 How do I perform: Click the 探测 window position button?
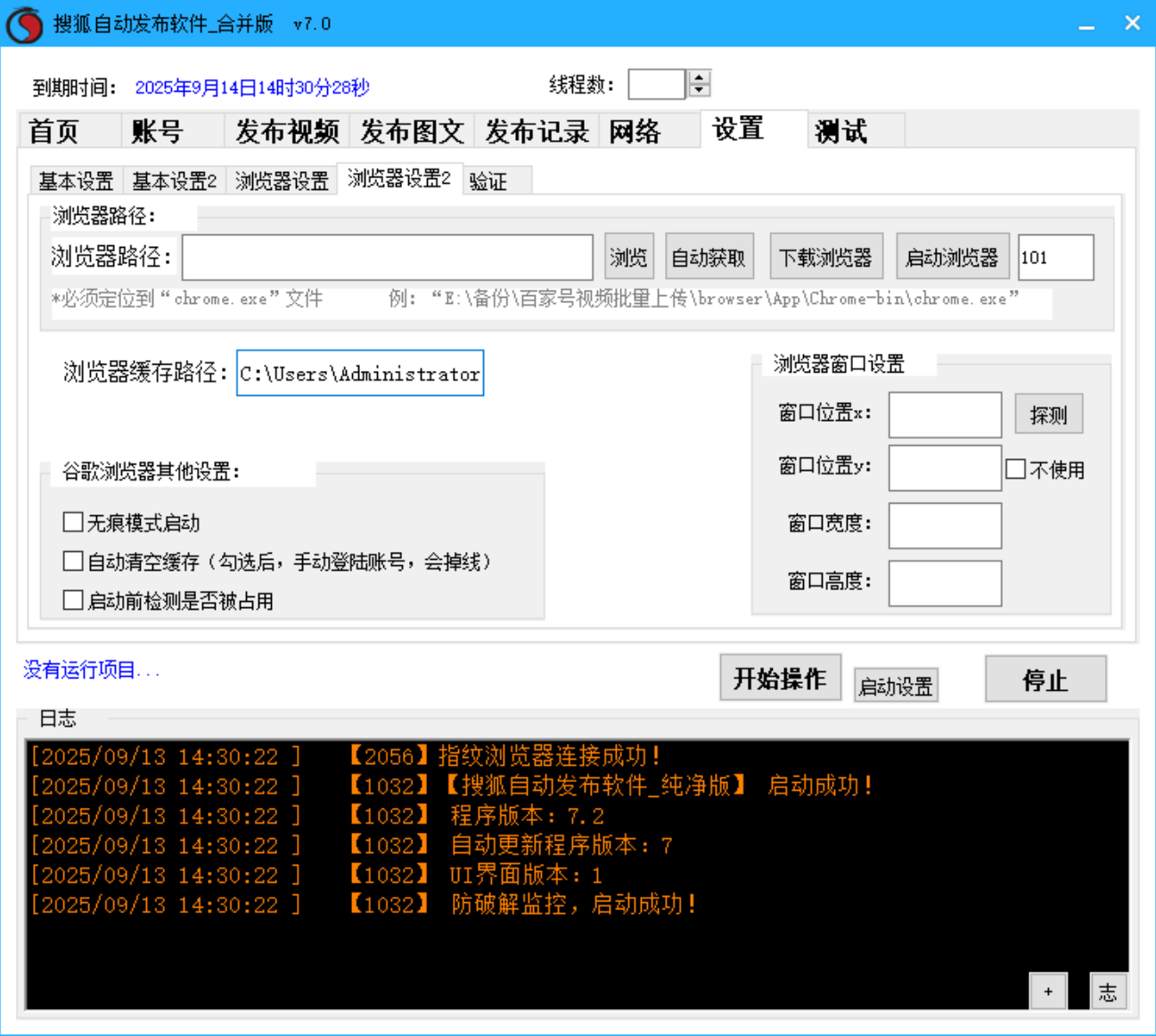pos(1048,415)
